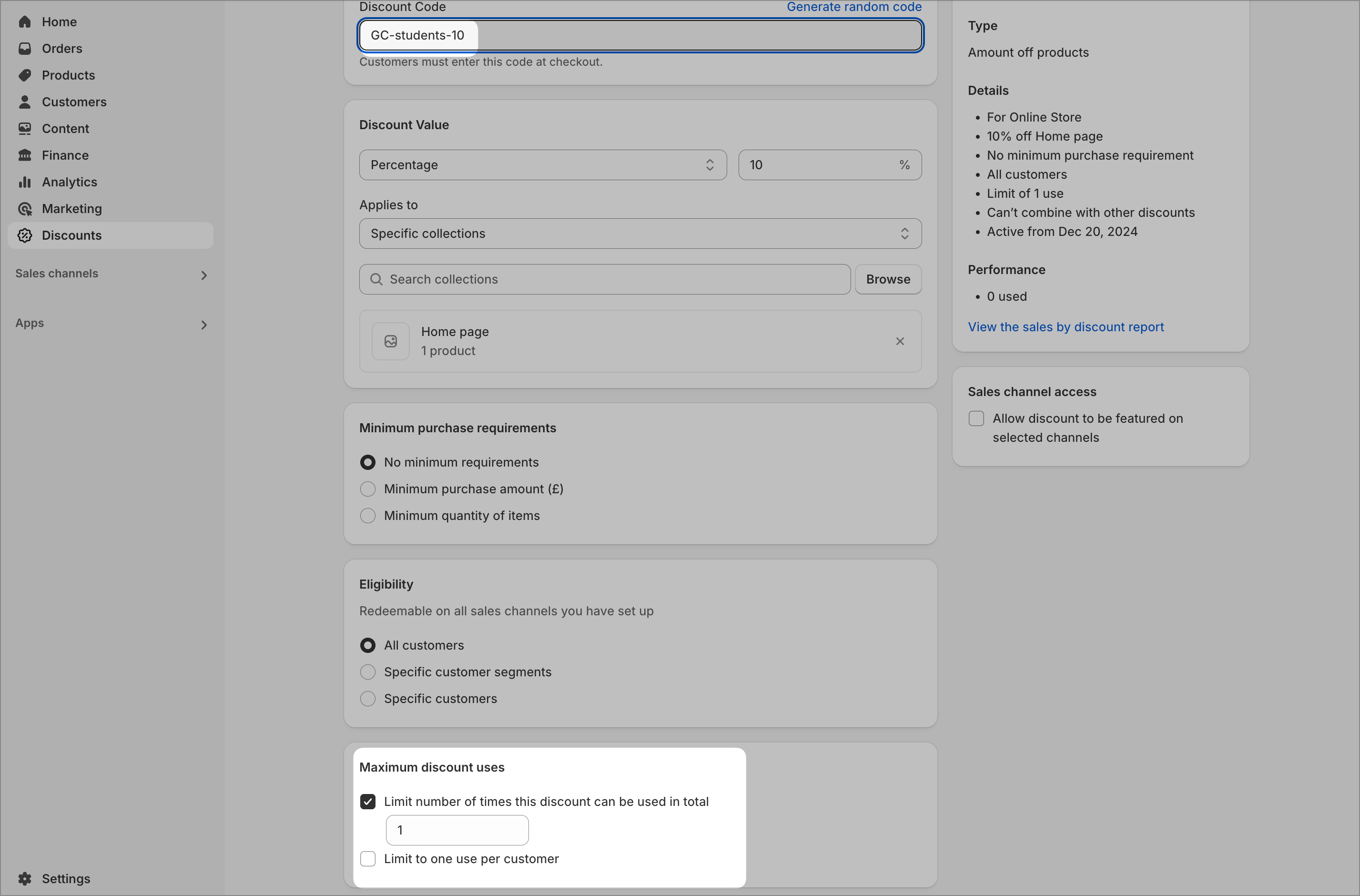Open the Content sidebar icon
The image size is (1360, 896).
25,128
